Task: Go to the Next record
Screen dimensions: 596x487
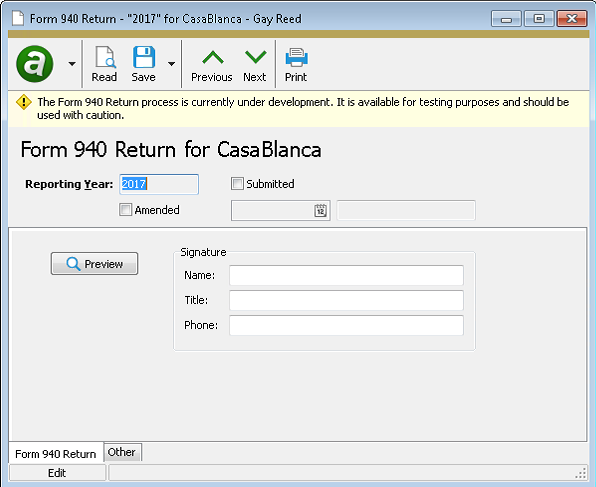Action: point(255,65)
